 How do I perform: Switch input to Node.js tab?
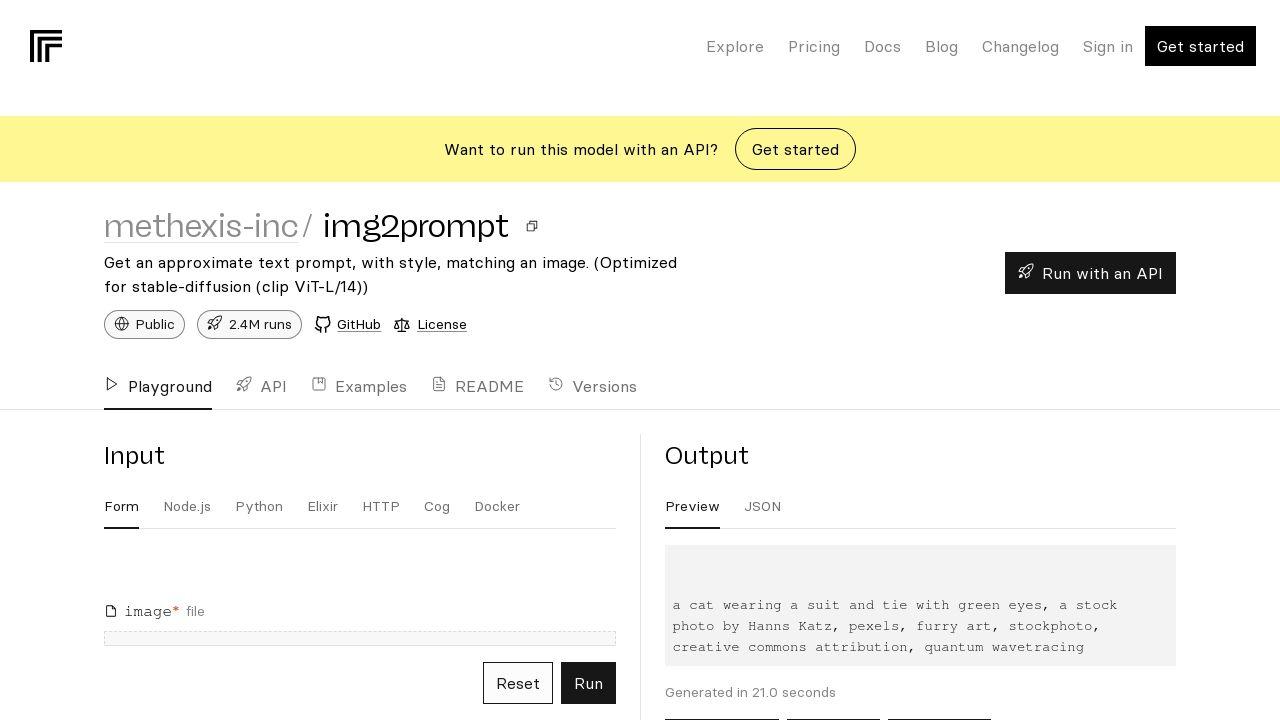pyautogui.click(x=187, y=506)
